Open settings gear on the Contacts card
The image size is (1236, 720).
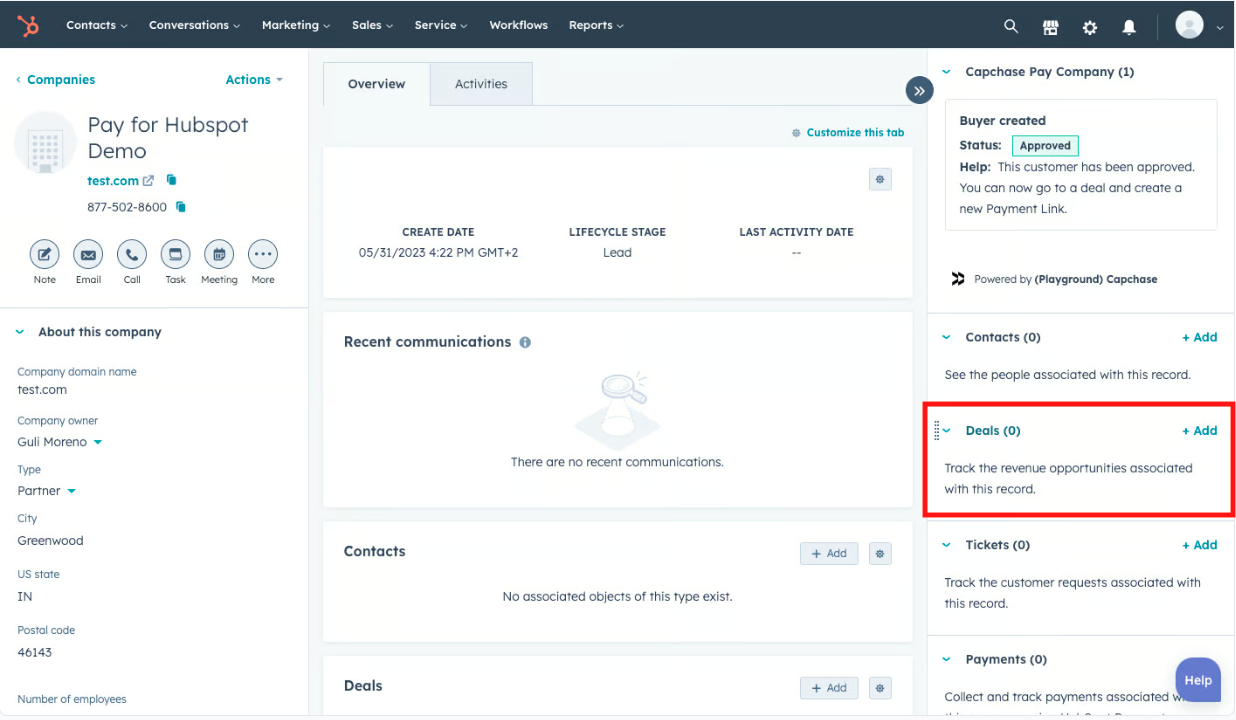point(880,553)
